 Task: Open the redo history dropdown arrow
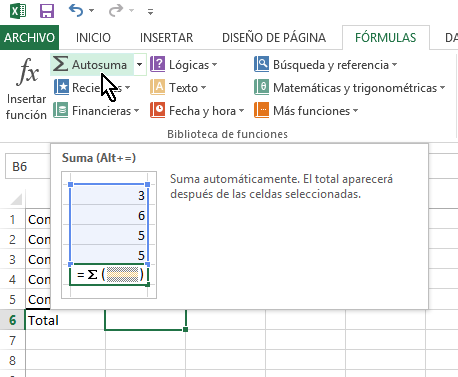[131, 11]
